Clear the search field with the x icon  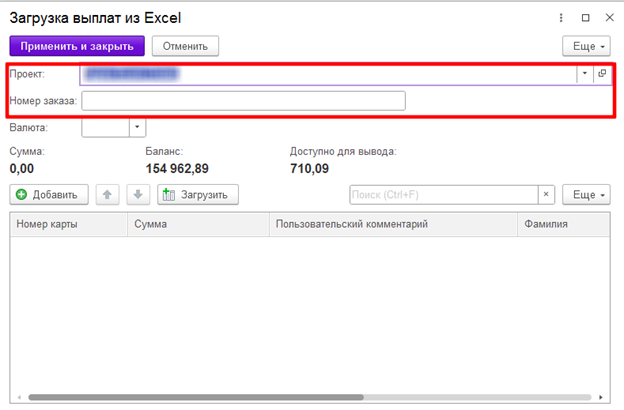coord(546,194)
